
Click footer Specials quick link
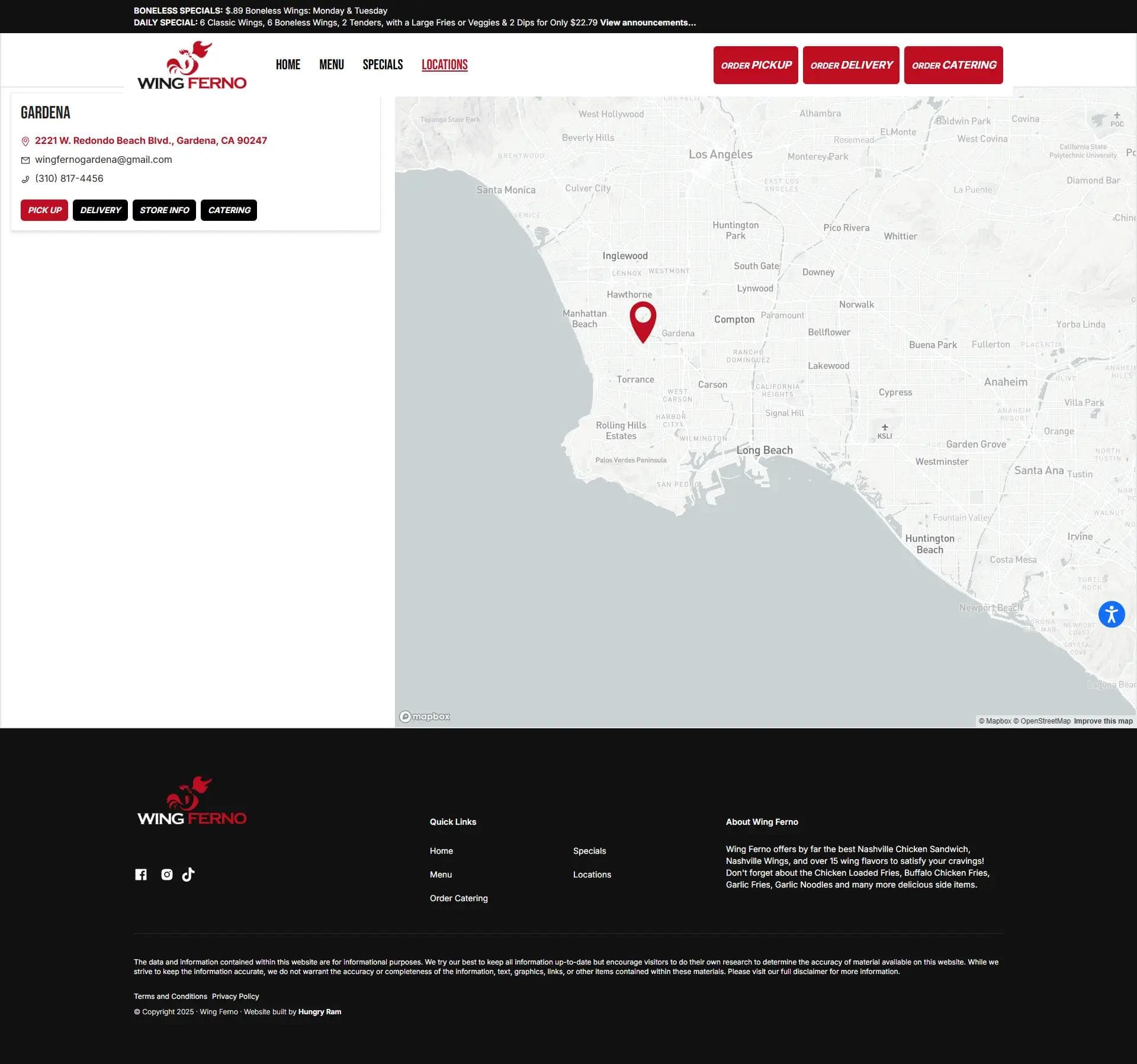tap(589, 851)
